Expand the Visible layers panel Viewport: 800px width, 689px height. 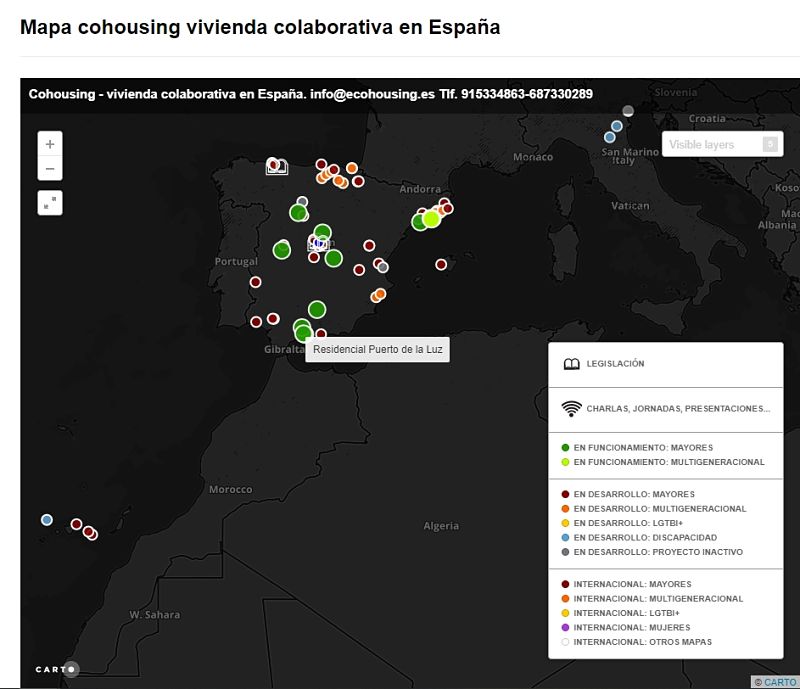(712, 145)
